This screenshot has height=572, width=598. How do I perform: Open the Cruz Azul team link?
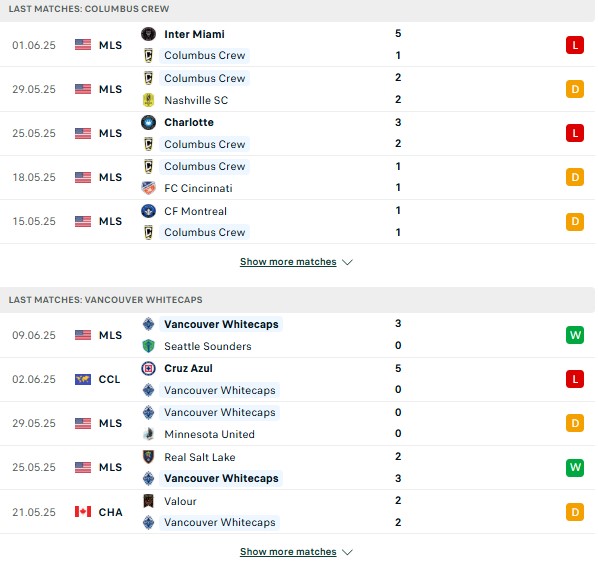(188, 368)
